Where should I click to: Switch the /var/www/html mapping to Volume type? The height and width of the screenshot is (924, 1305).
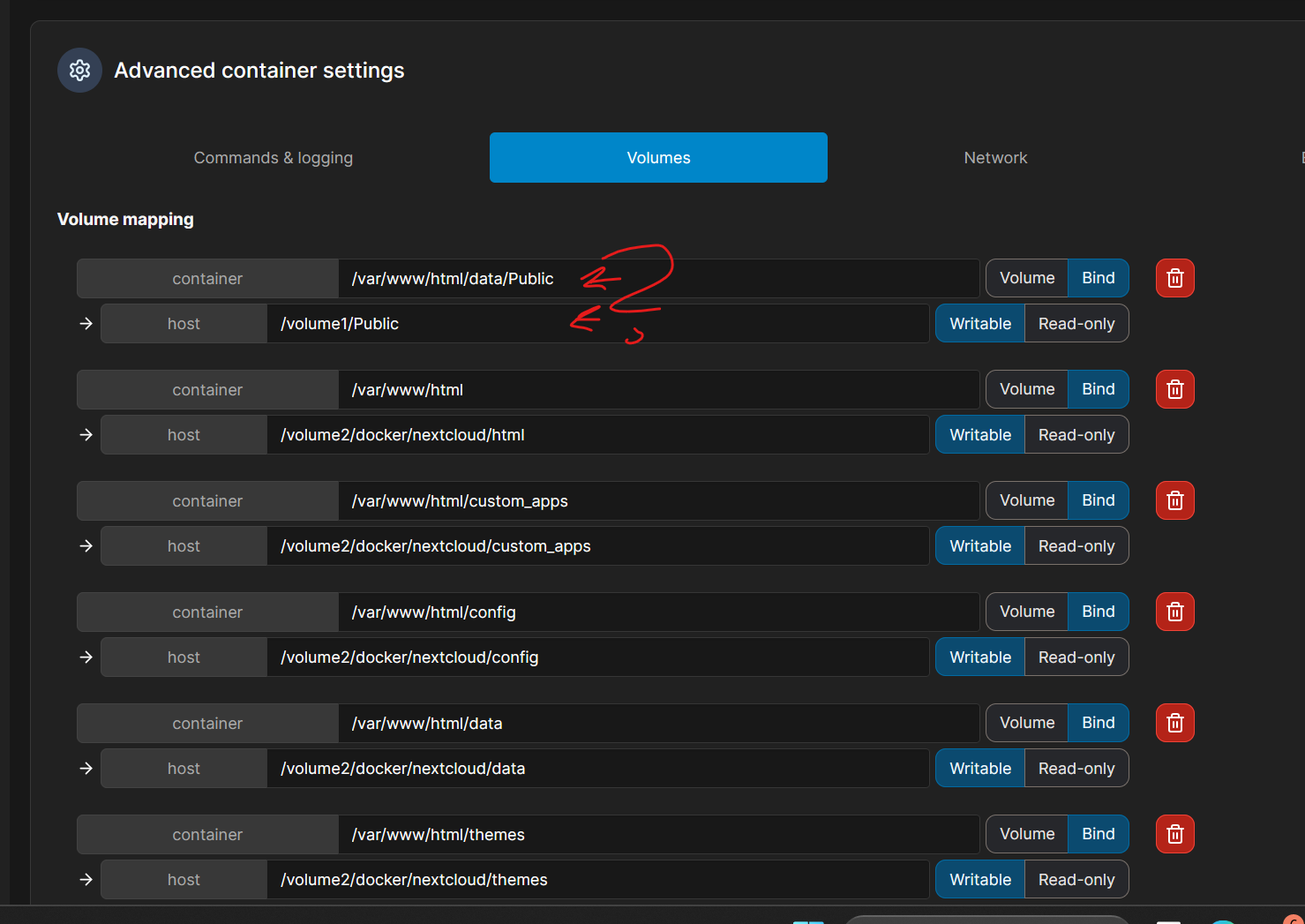click(x=1026, y=389)
